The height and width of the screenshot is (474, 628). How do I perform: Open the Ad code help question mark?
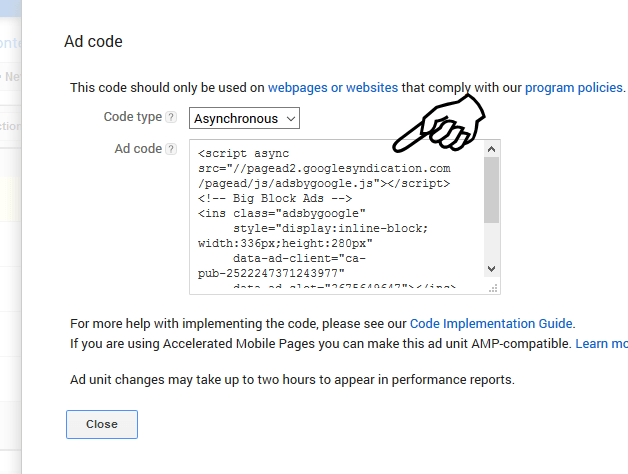[x=171, y=149]
